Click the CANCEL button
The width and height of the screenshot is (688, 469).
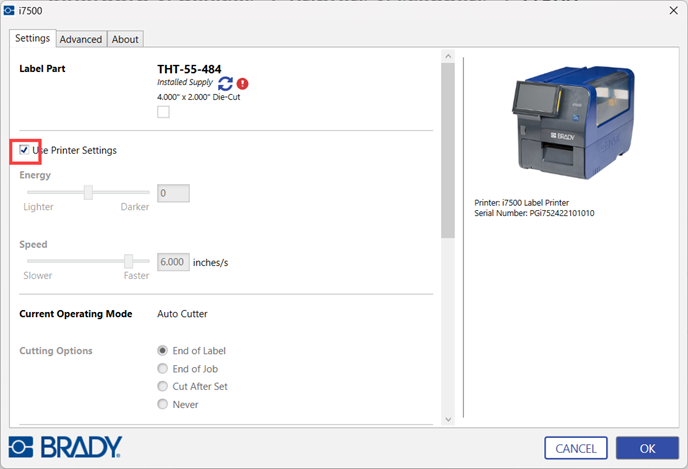(x=576, y=448)
